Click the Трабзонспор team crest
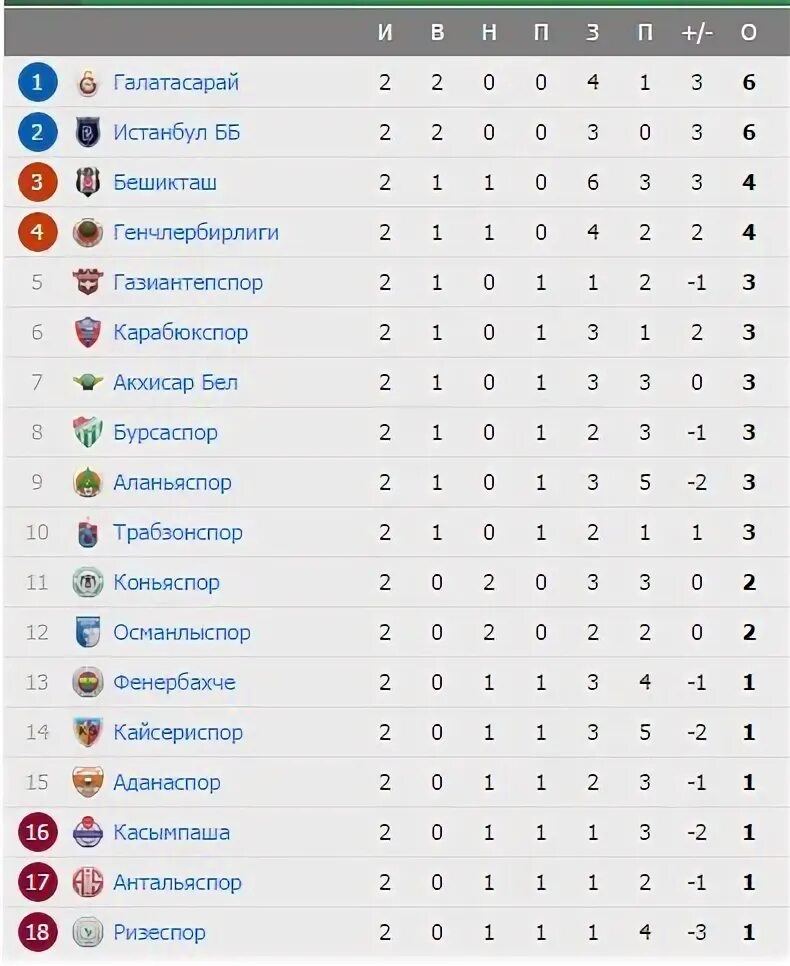Screen dimensions: 790x966 [88, 532]
